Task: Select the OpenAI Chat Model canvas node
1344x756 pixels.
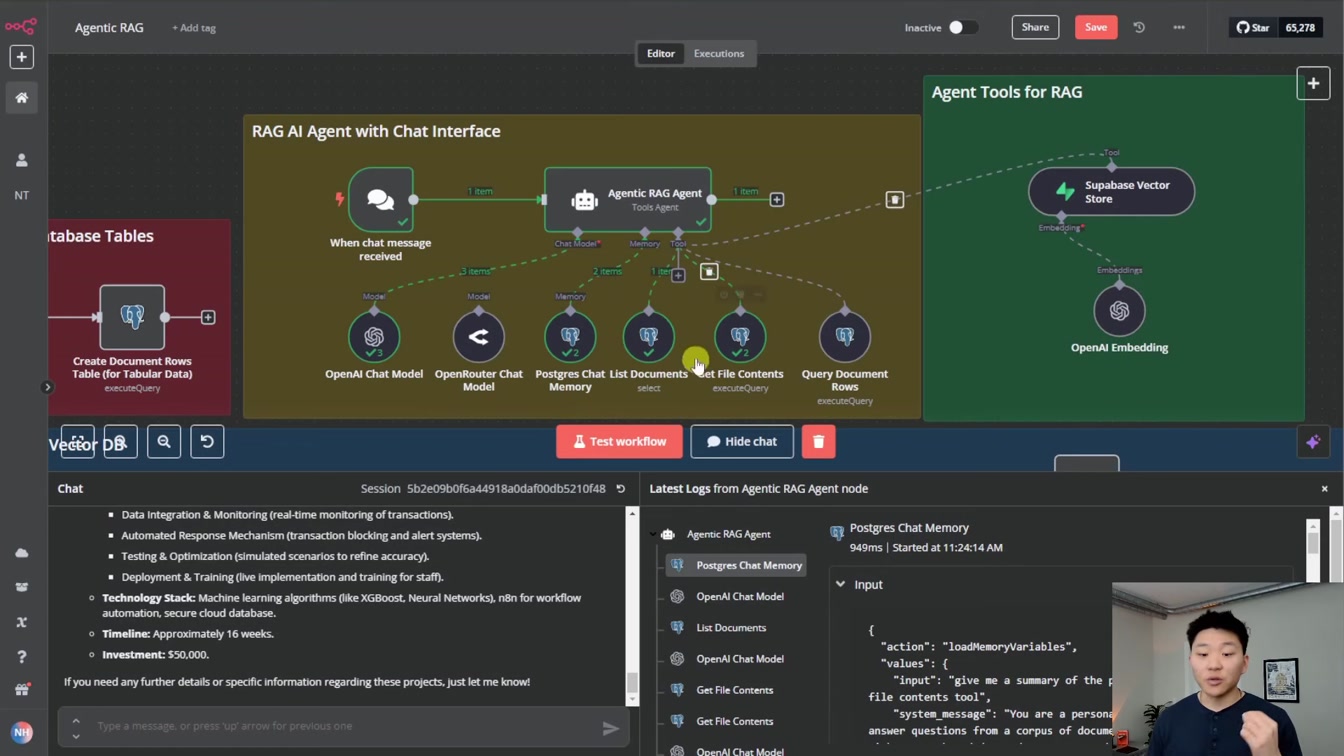Action: (x=374, y=337)
